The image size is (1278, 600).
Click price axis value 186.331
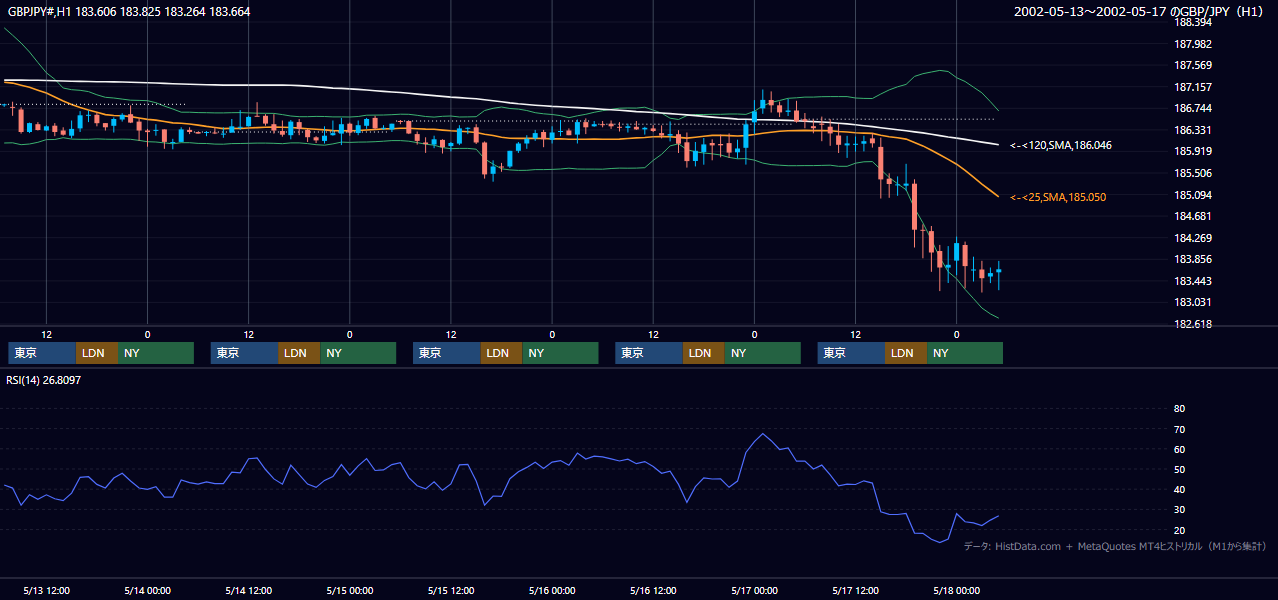coord(1192,130)
